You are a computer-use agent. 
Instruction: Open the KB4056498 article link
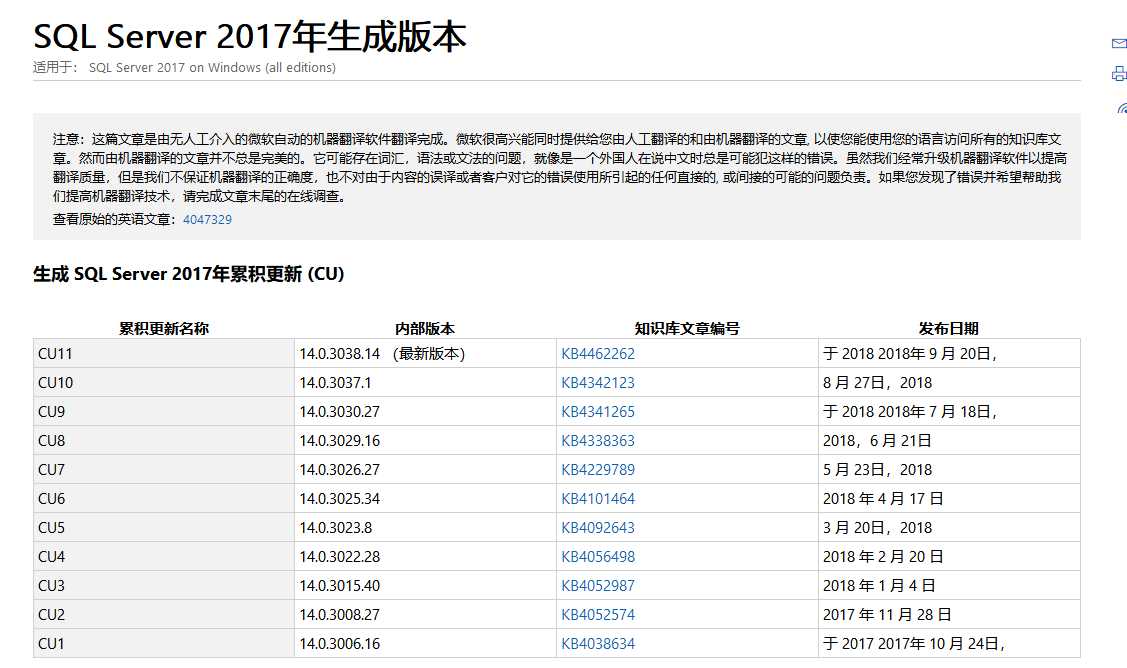tap(597, 557)
